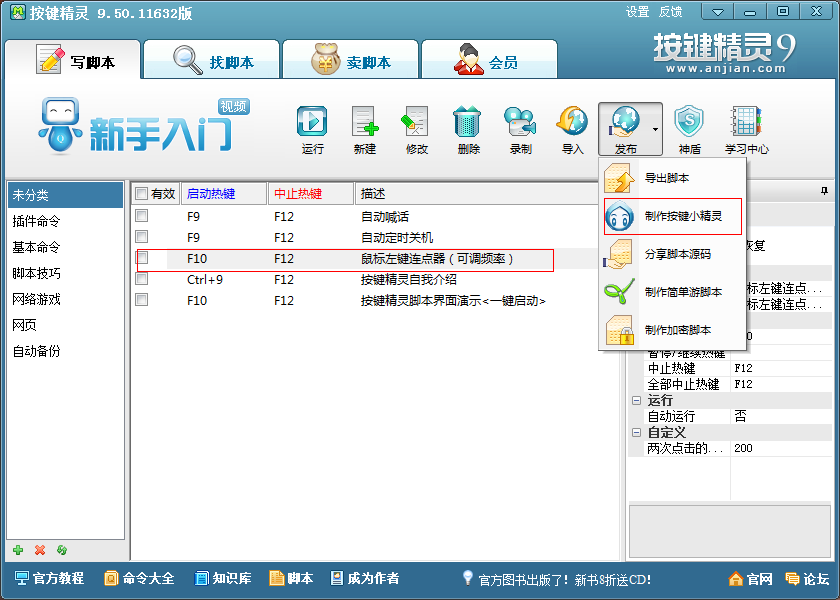Collapse the 运行 property group
840x600 pixels.
(636, 400)
